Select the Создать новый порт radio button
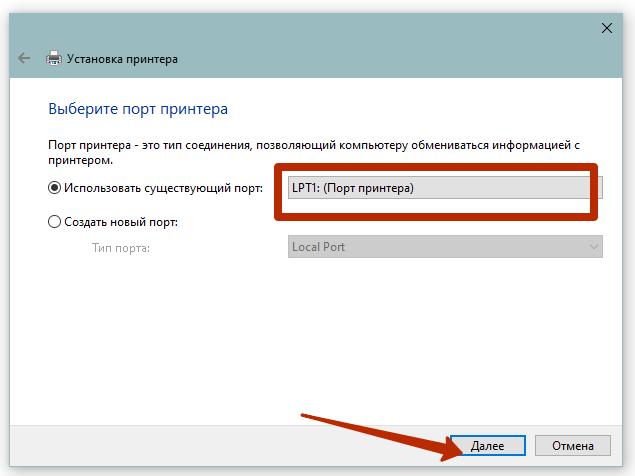Image resolution: width=635 pixels, height=476 pixels. click(x=54, y=222)
